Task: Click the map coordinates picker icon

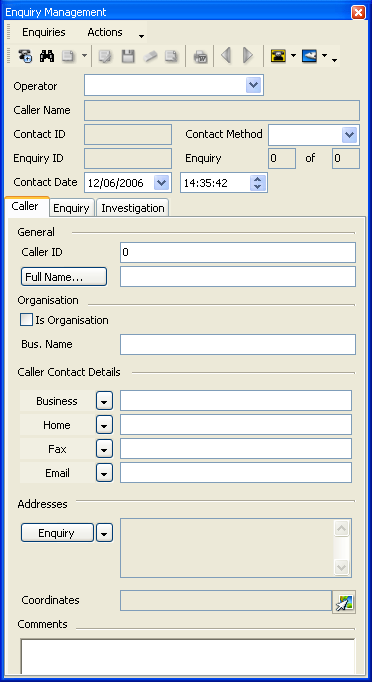Action: pos(344,602)
